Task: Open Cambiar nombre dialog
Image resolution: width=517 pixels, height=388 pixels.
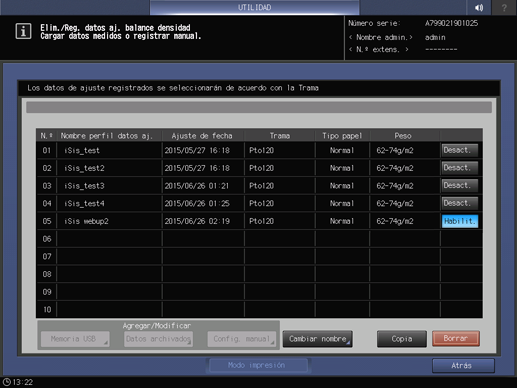Action: 317,339
